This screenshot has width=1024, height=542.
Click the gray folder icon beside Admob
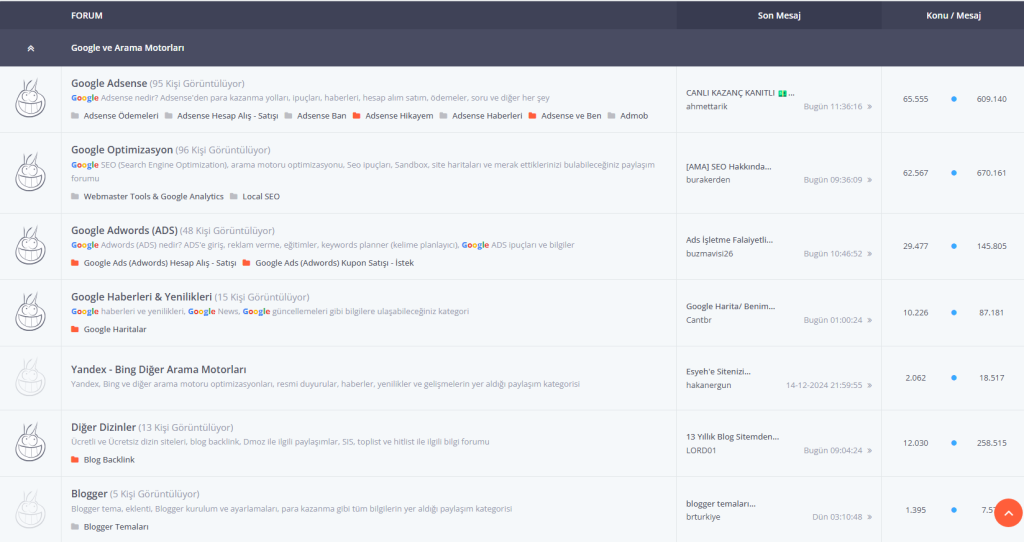(612, 116)
